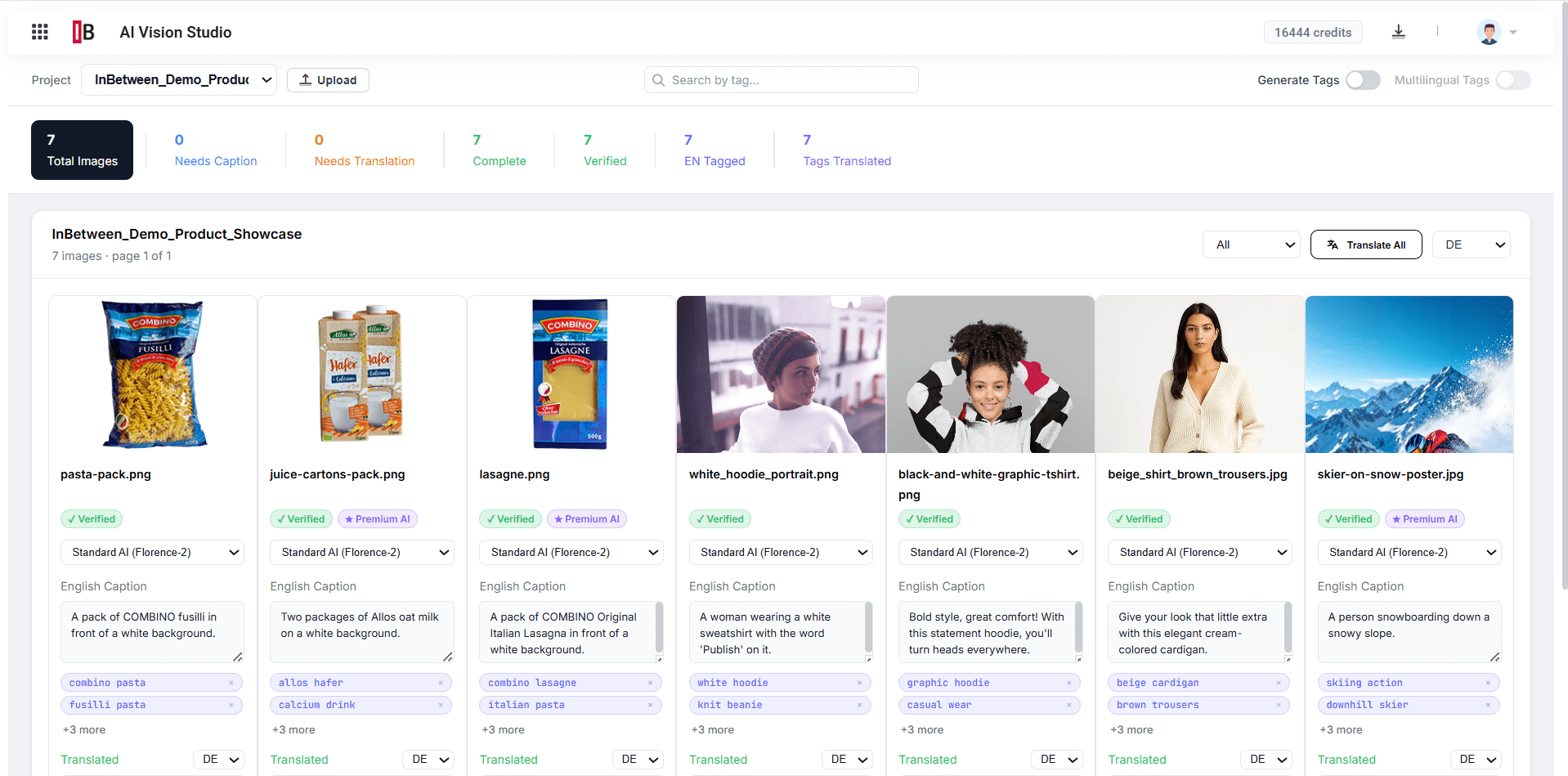Open AI model dropdown for juice-cartons-pack.png

[x=362, y=553]
